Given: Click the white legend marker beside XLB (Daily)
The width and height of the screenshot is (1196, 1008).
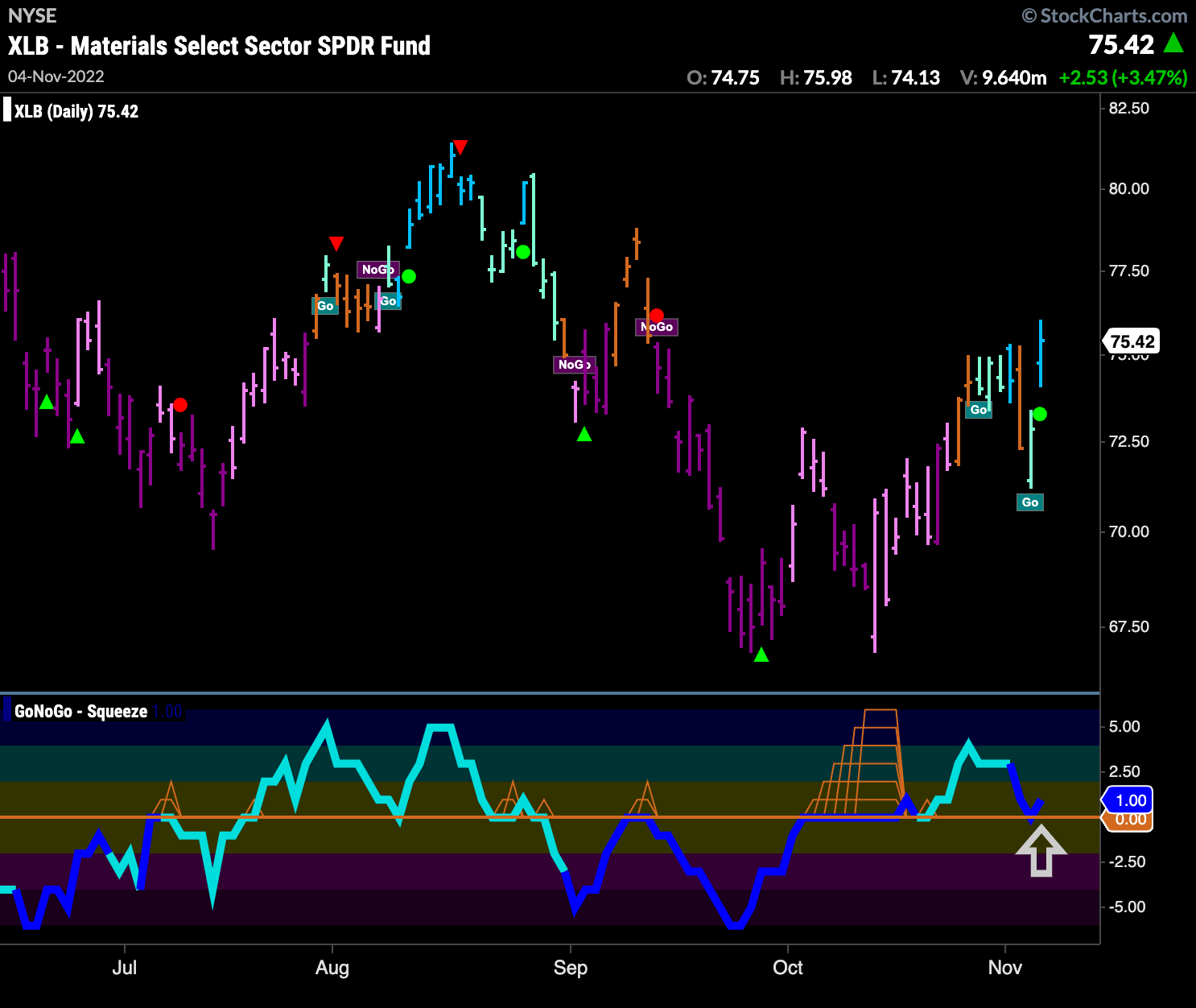Looking at the screenshot, I should click(7, 109).
